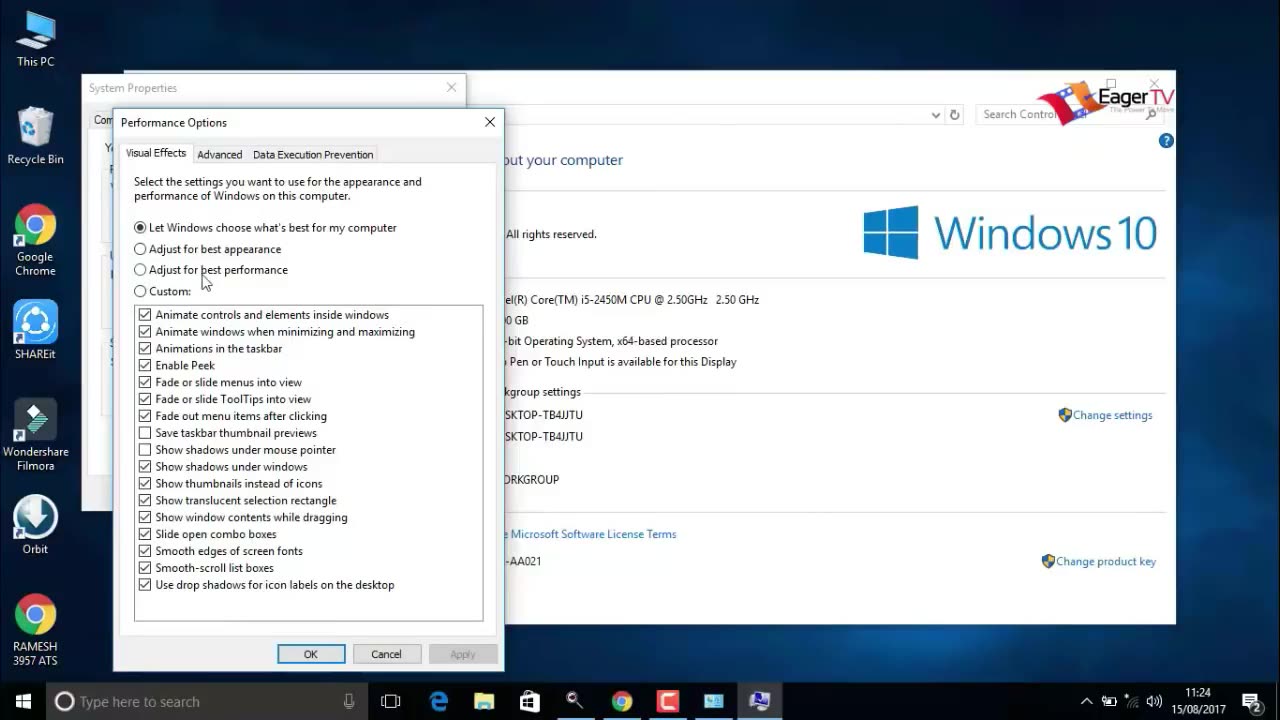Close the Performance Options dialog
The image size is (1280, 720).
pyautogui.click(x=490, y=122)
